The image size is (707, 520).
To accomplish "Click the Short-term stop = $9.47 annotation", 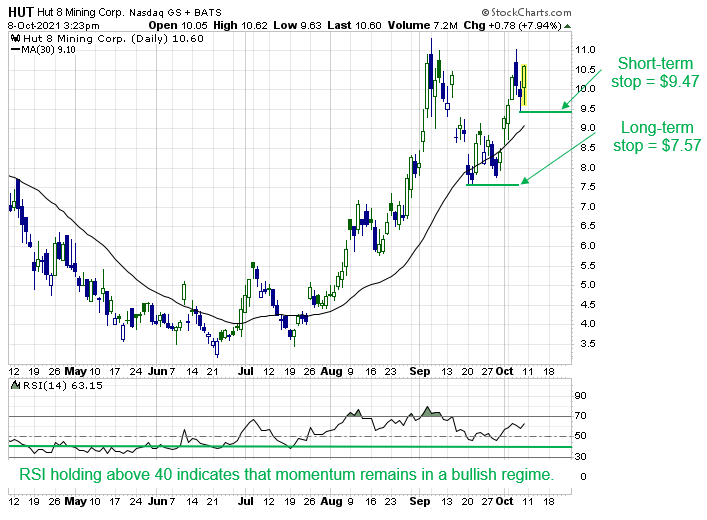I will (655, 72).
